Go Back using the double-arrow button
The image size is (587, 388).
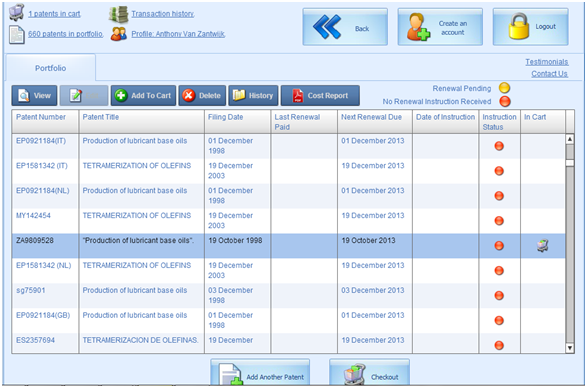coord(345,27)
